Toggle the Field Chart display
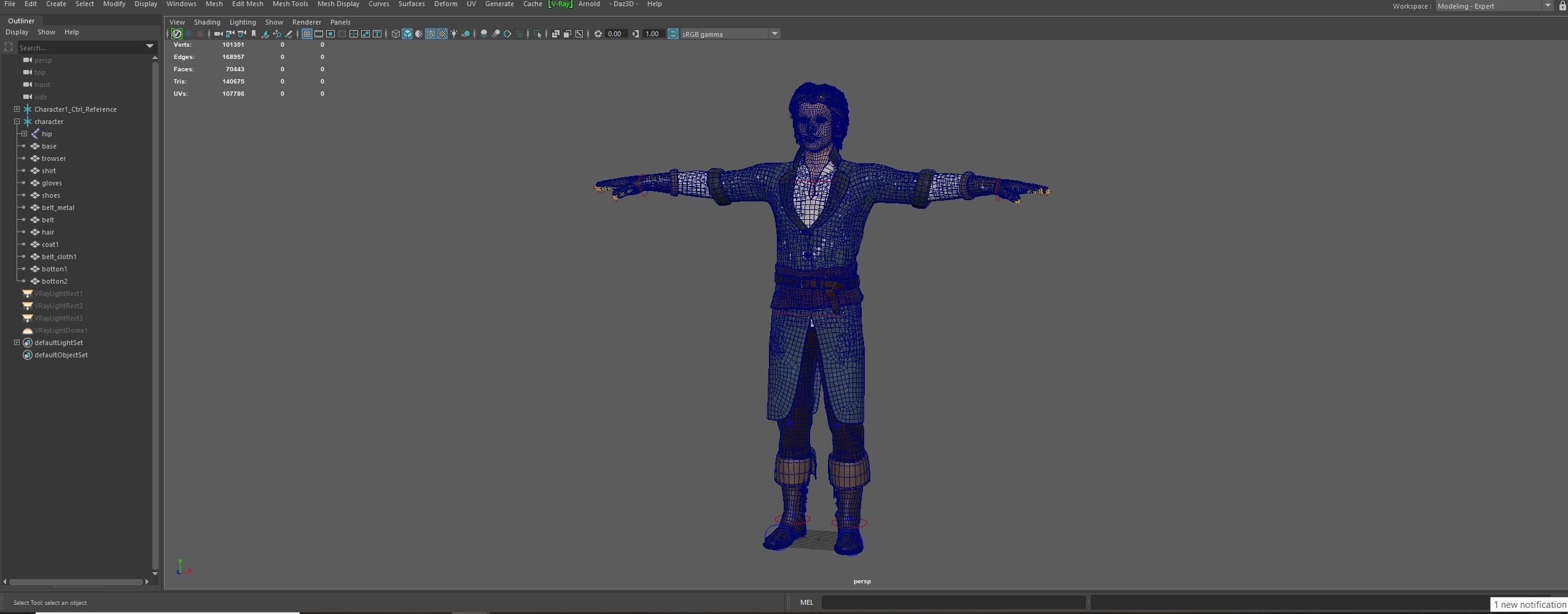 (353, 34)
